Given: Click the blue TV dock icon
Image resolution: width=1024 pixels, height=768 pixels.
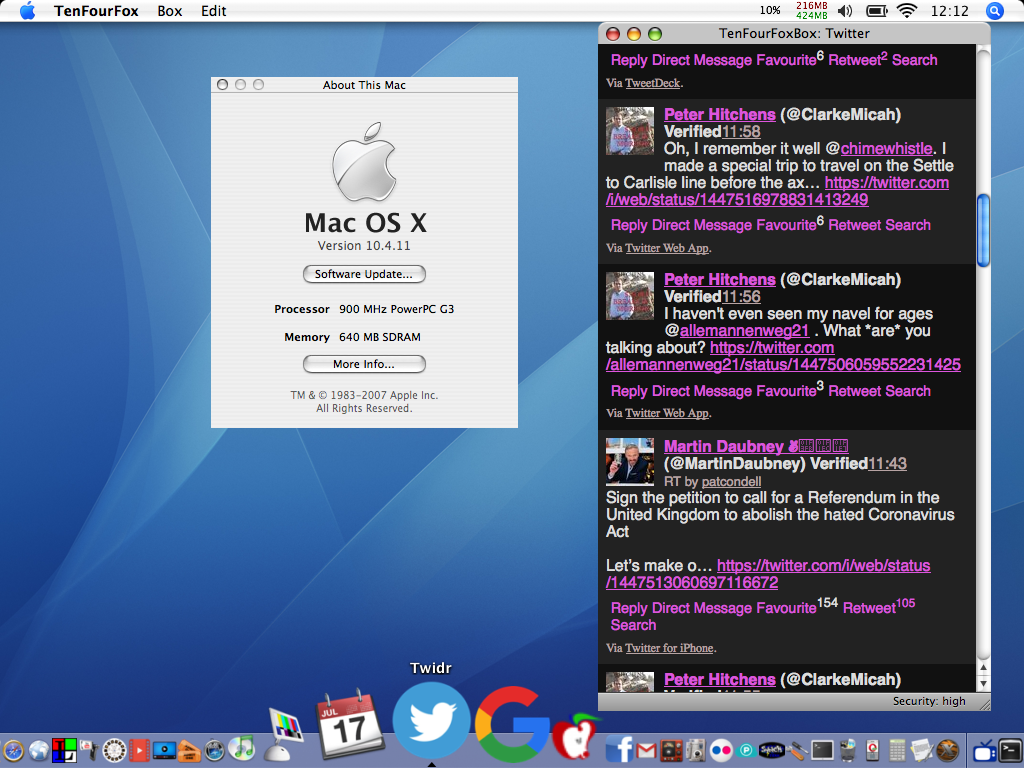Looking at the screenshot, I should point(985,752).
